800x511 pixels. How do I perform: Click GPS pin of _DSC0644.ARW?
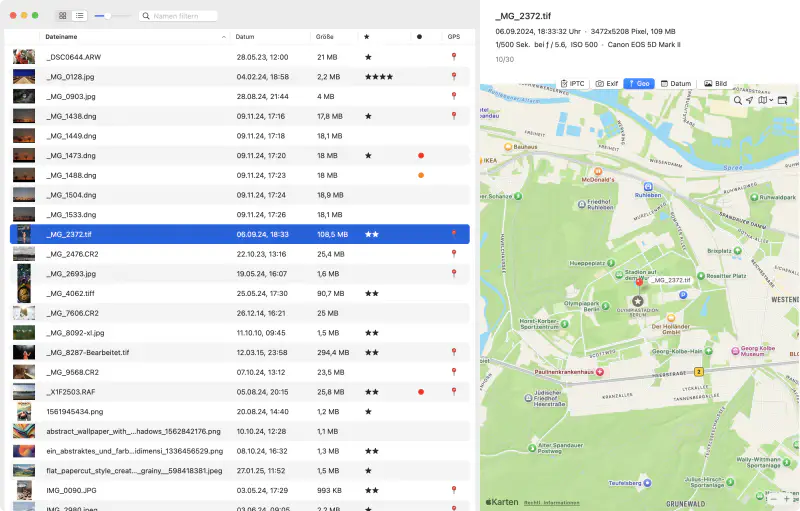tap(454, 57)
